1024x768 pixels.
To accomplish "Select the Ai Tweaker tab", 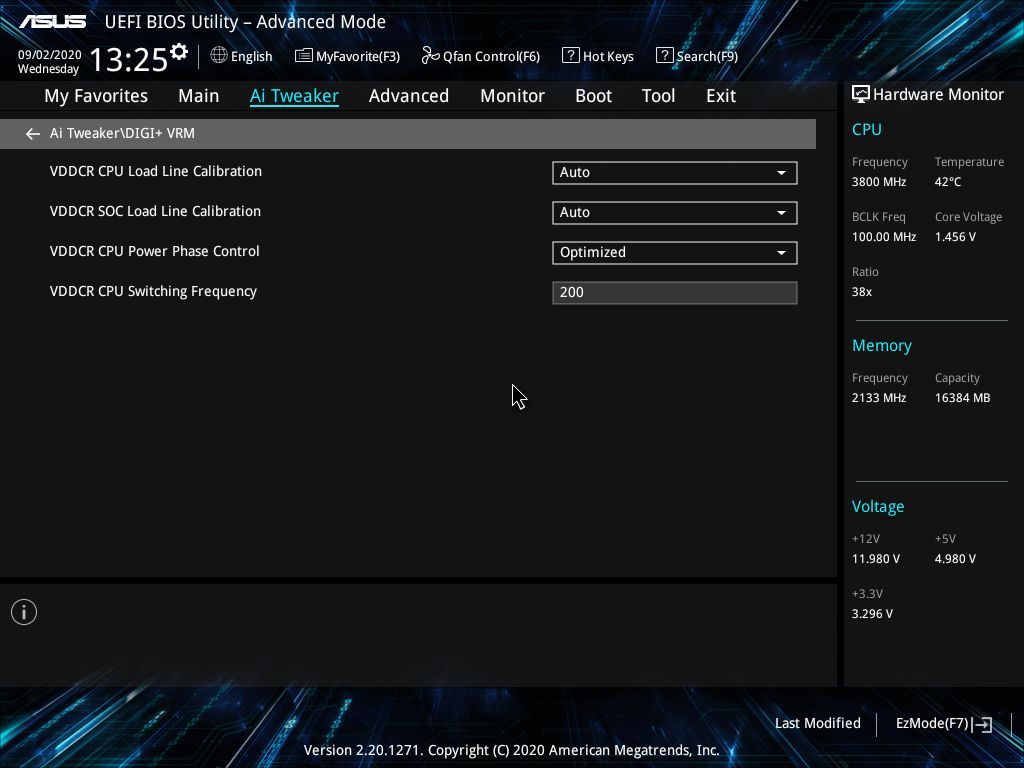I will click(x=294, y=96).
